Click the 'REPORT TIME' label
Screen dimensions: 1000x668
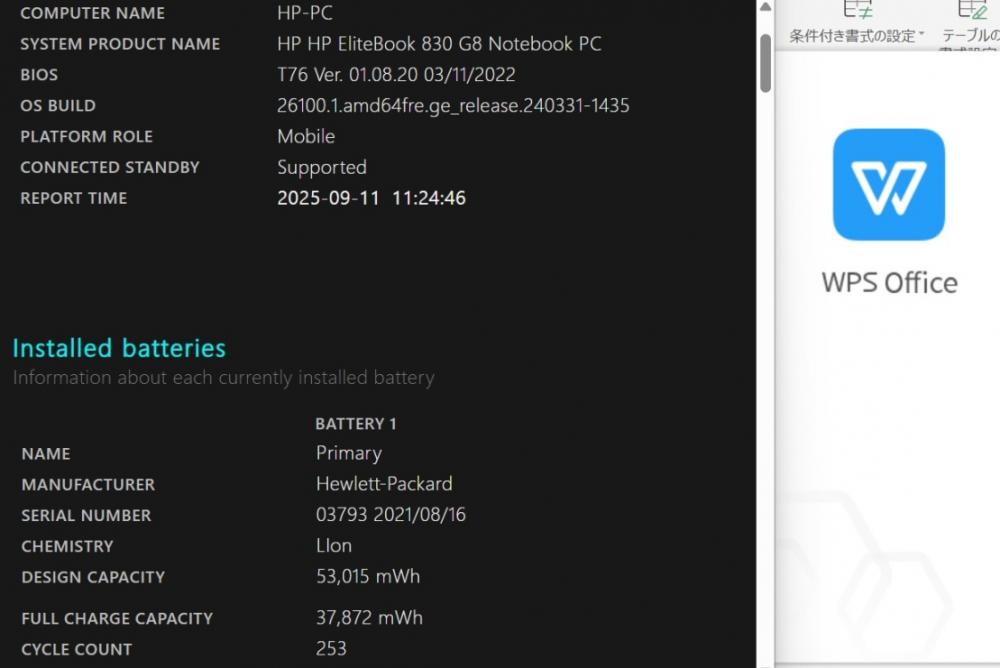[x=74, y=198]
